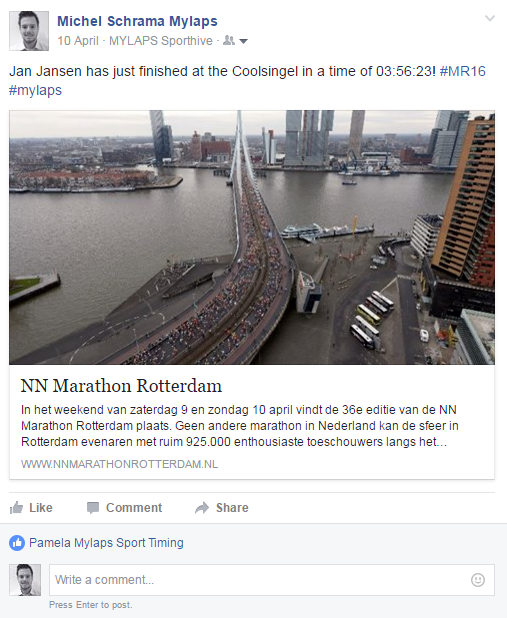Open Michel Schrama's profile picture
Screen dimensions: 507x618
point(29,31)
